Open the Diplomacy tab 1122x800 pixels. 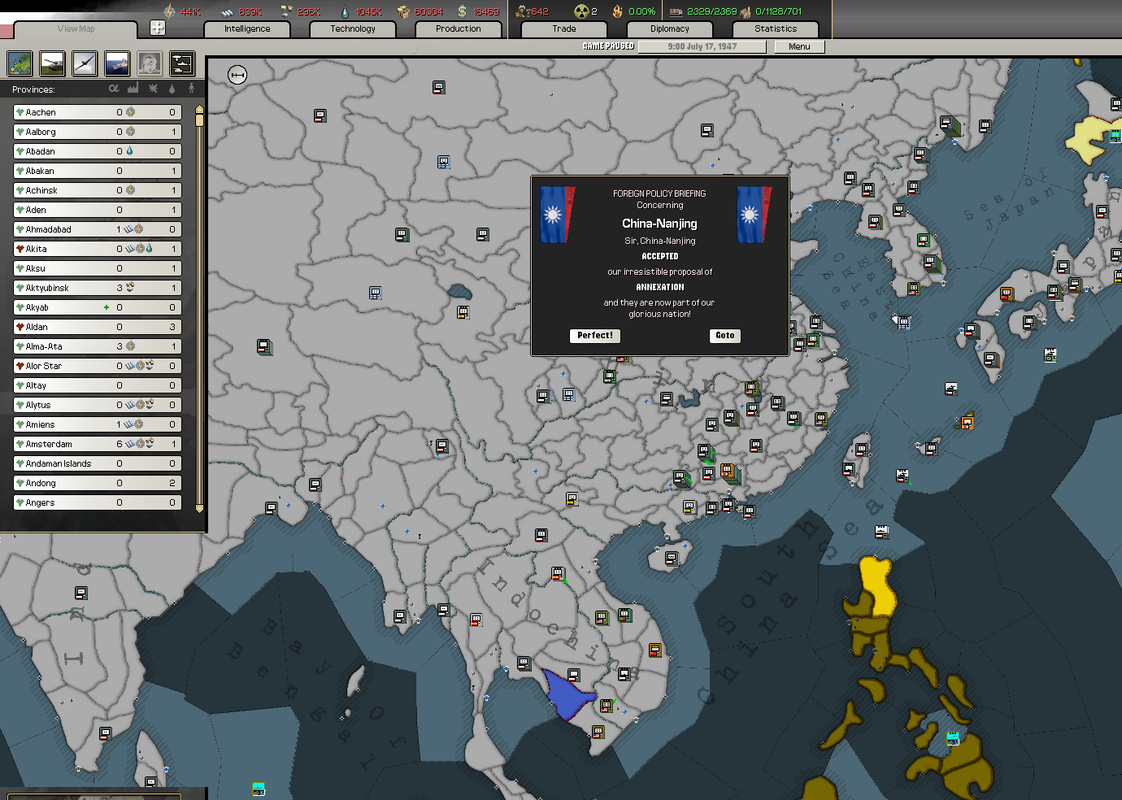pos(670,29)
